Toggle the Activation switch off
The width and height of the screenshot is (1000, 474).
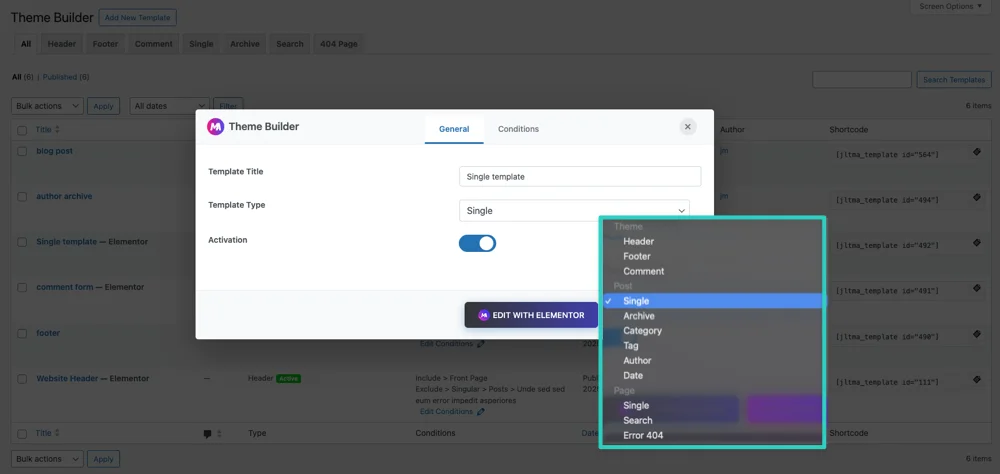(477, 243)
